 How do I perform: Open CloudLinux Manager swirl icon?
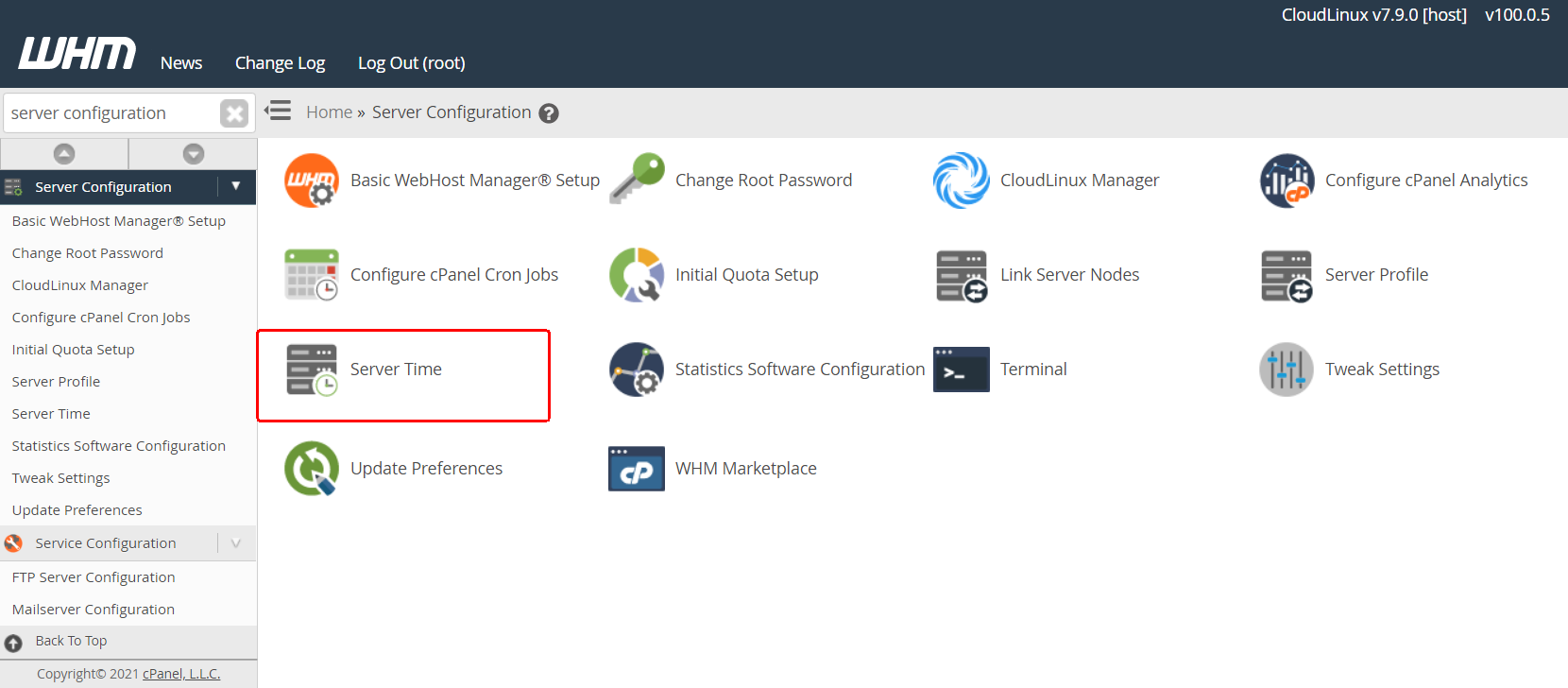tap(962, 181)
